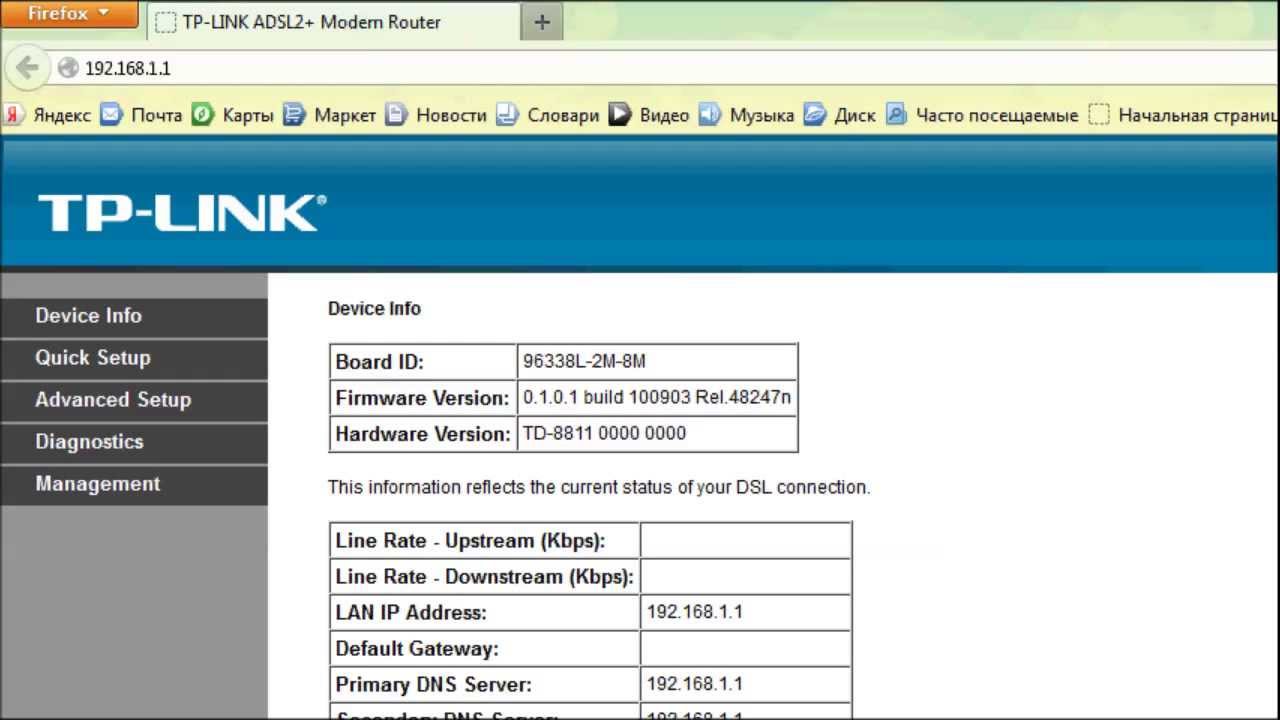The height and width of the screenshot is (720, 1280).
Task: Click the DSL connection status description text
Action: [x=599, y=488]
